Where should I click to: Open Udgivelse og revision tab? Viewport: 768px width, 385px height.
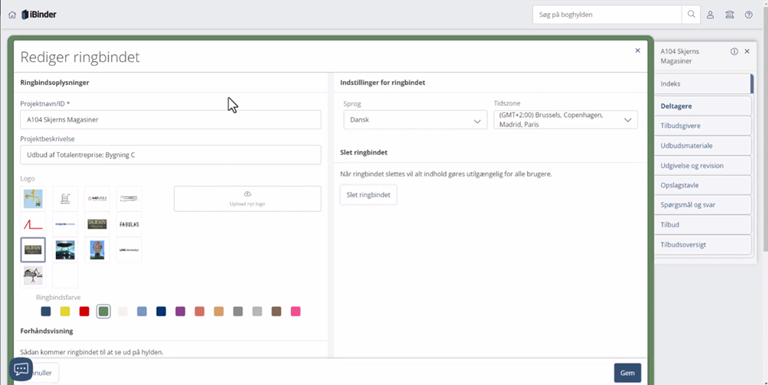point(703,166)
